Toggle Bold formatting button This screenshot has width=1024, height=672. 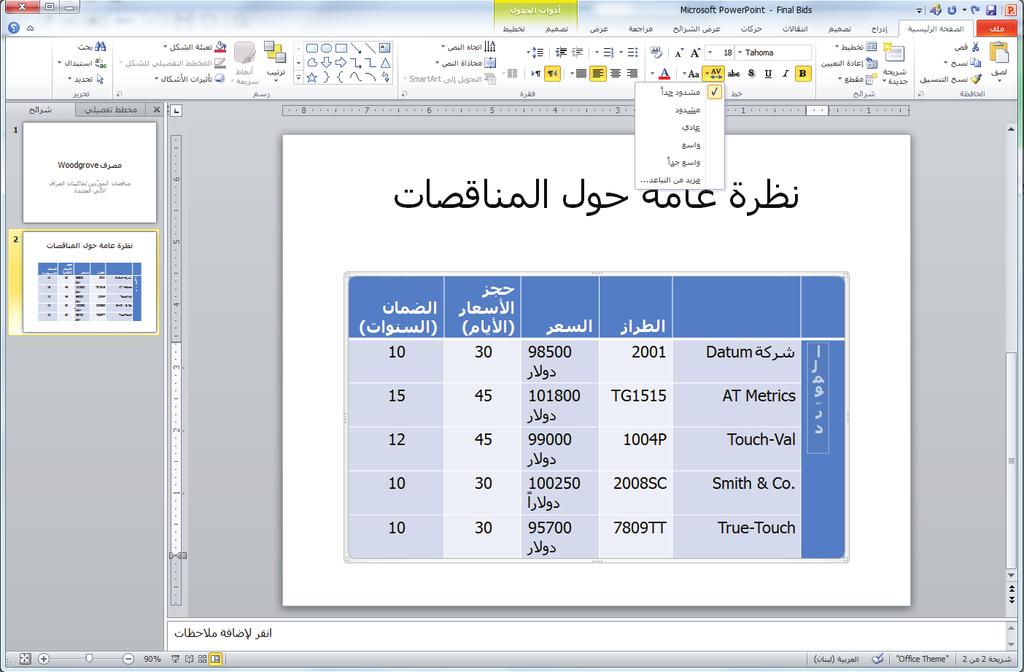tap(802, 74)
